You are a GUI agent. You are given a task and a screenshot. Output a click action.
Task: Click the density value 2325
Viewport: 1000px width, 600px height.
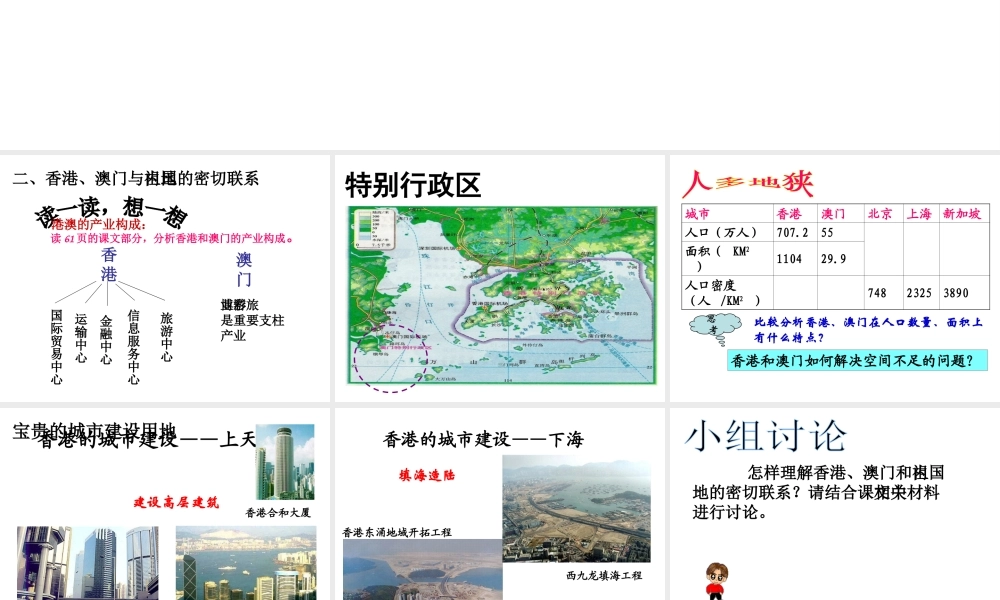click(919, 293)
